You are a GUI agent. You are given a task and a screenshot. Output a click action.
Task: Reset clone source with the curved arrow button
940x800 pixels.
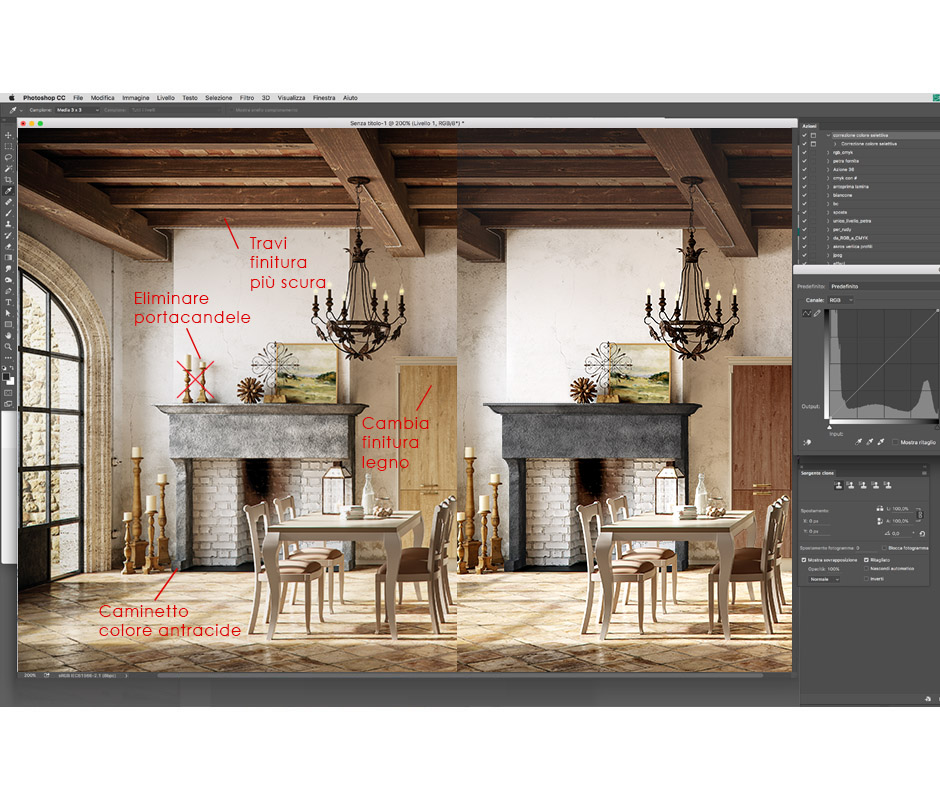922,533
